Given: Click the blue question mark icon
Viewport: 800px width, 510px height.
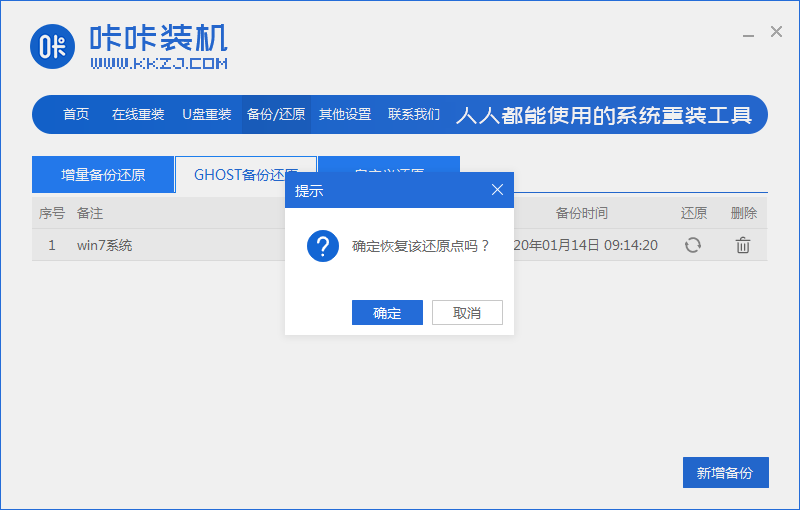Looking at the screenshot, I should (323, 245).
